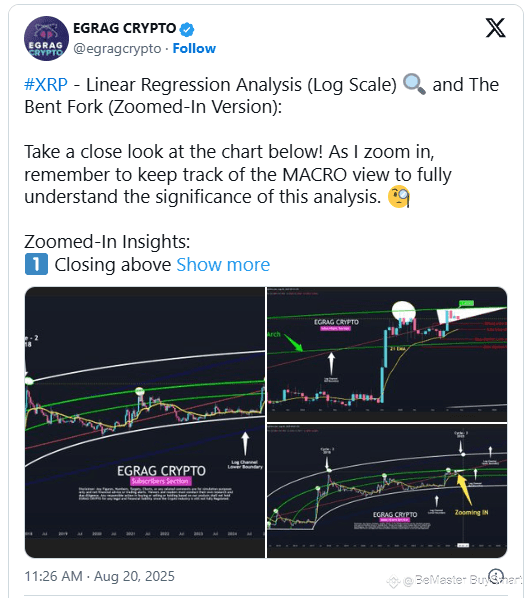This screenshot has width=530, height=598.
Task: Expand the tweet with Show more
Action: pos(223,264)
